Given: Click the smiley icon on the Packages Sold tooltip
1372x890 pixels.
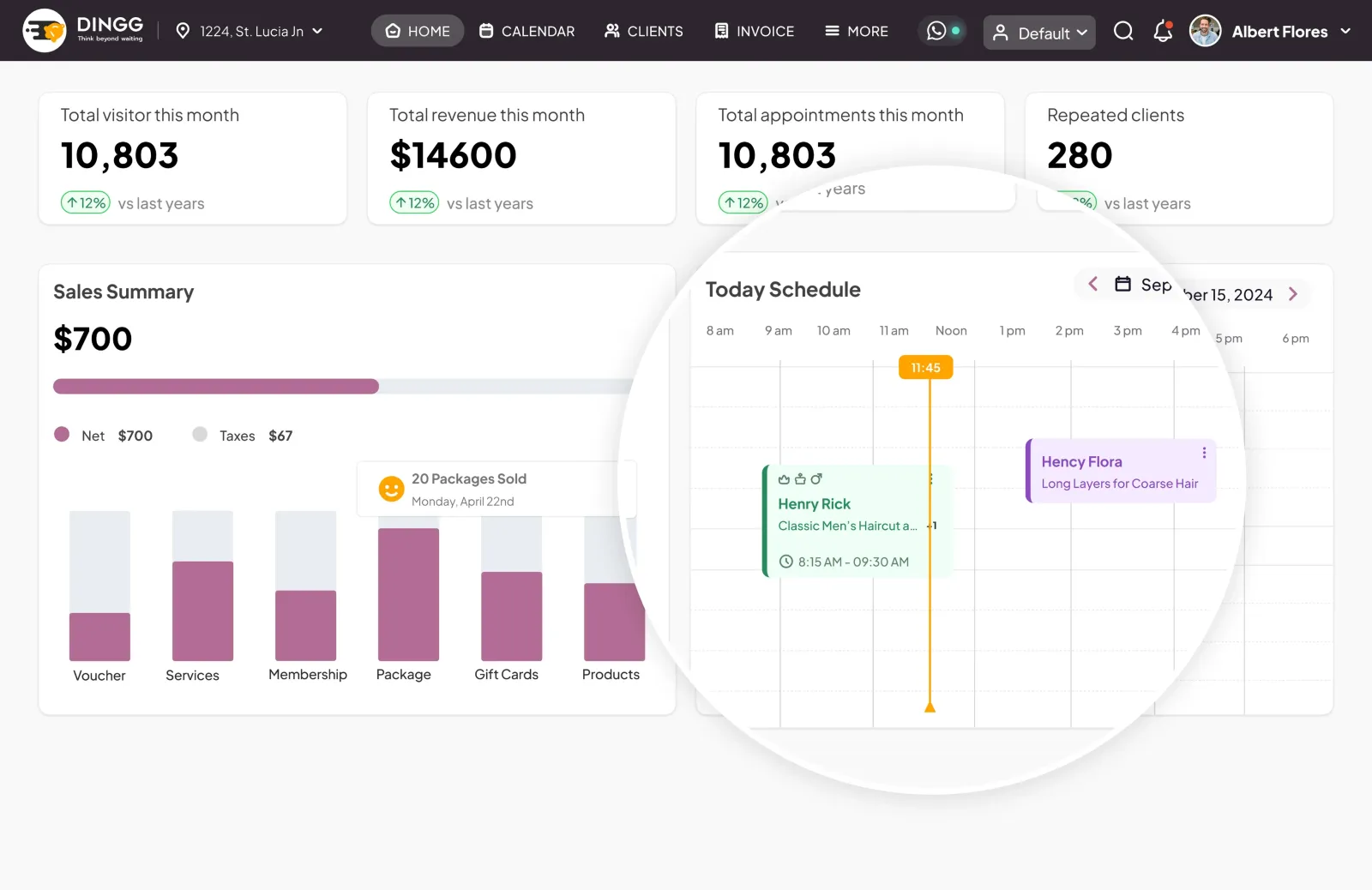Looking at the screenshot, I should pyautogui.click(x=391, y=489).
